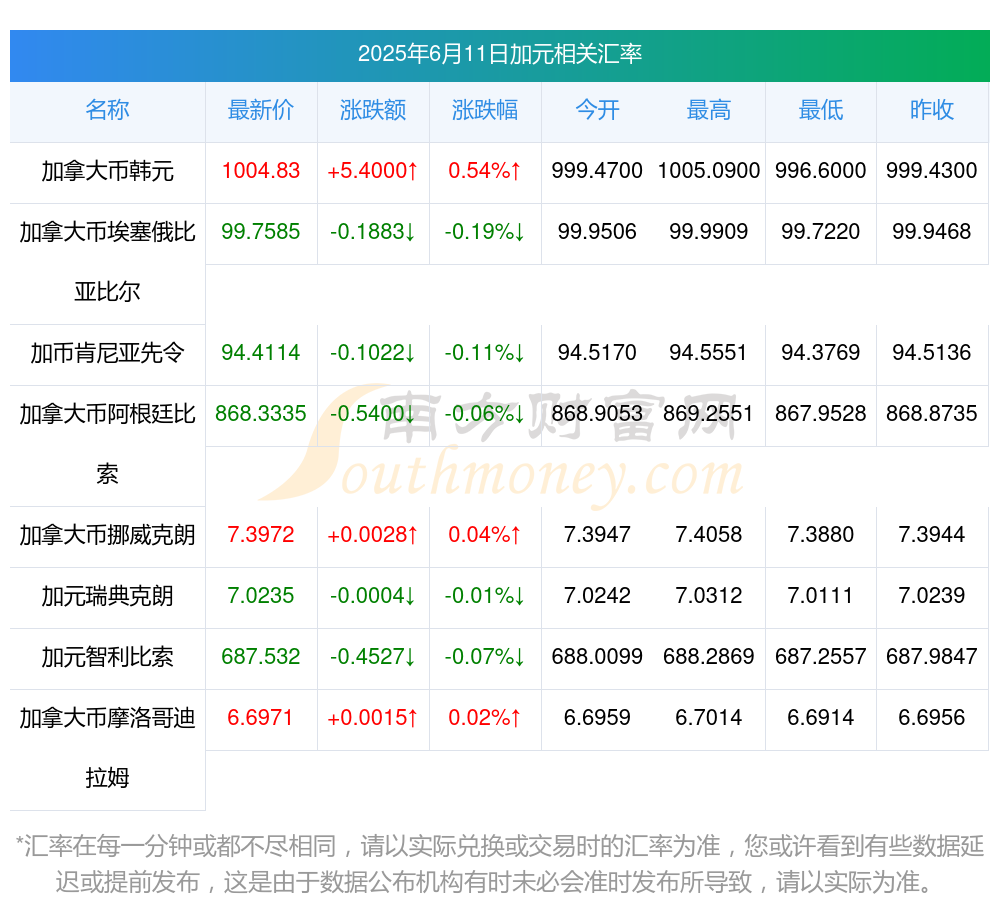Viewport: 1000px width, 913px height.
Task: Click latest price 7.3972
Action: click(261, 535)
